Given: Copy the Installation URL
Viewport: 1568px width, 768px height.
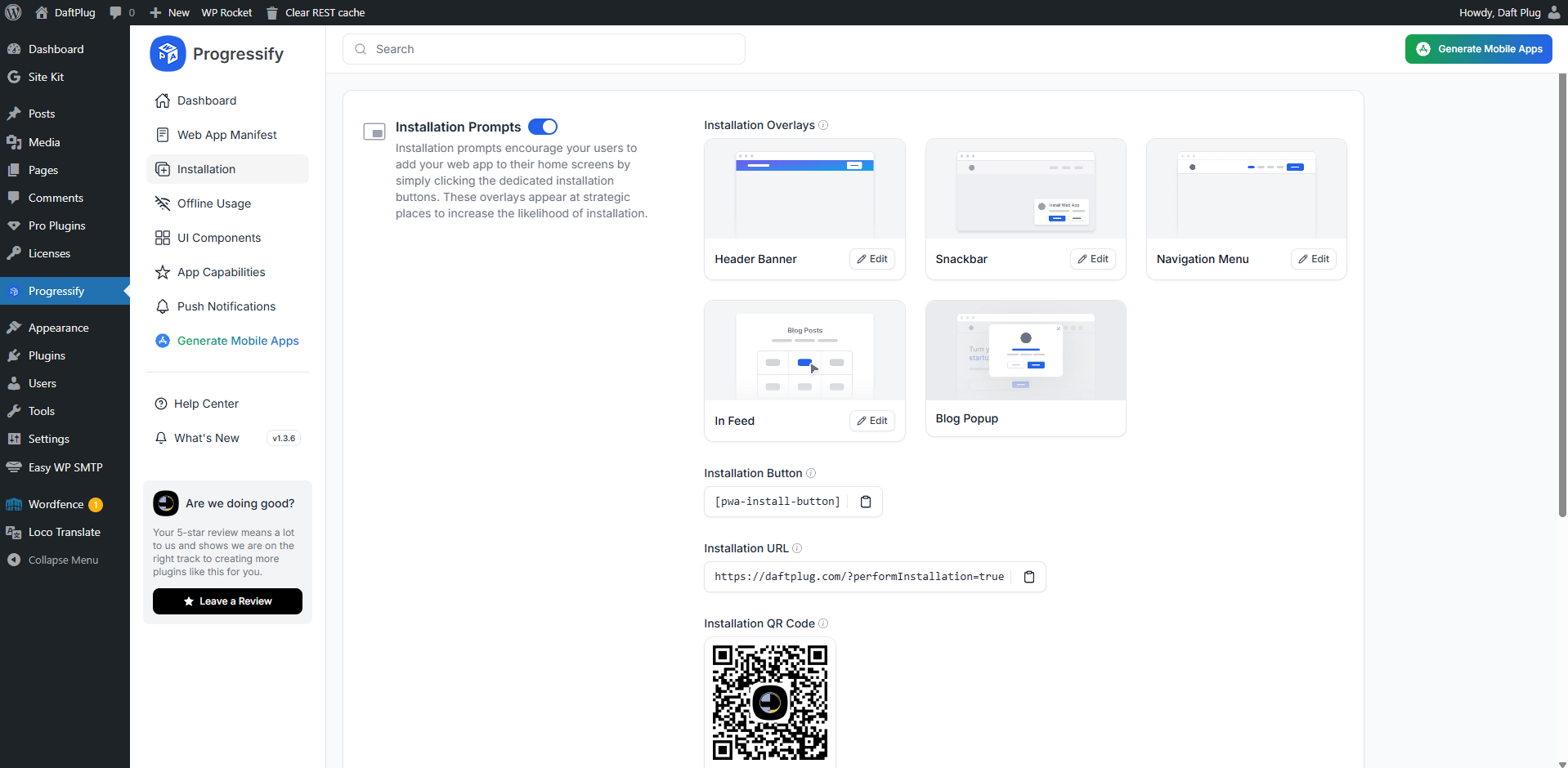Looking at the screenshot, I should click(1028, 577).
